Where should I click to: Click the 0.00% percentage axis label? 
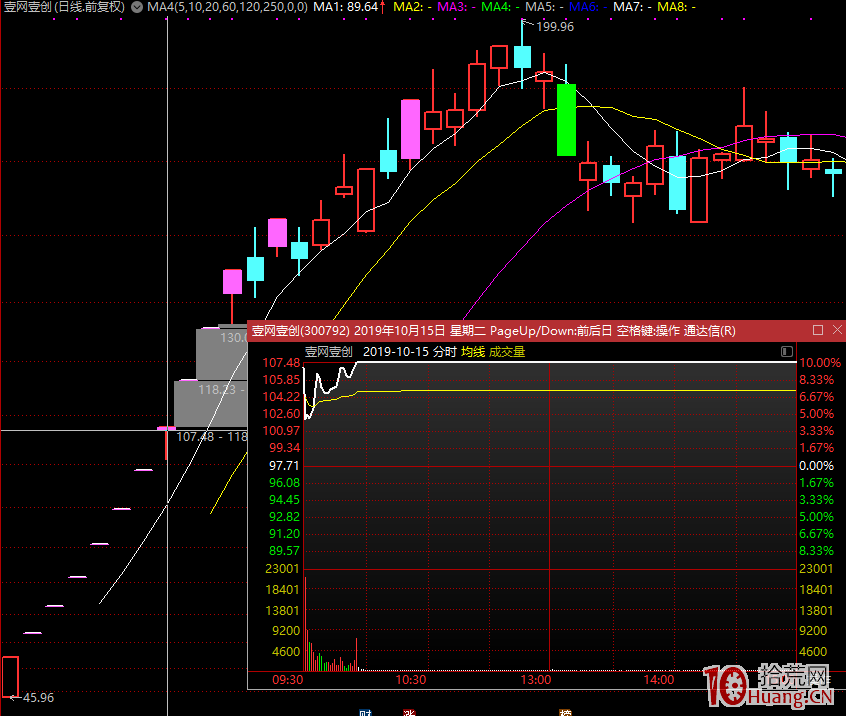pos(816,465)
